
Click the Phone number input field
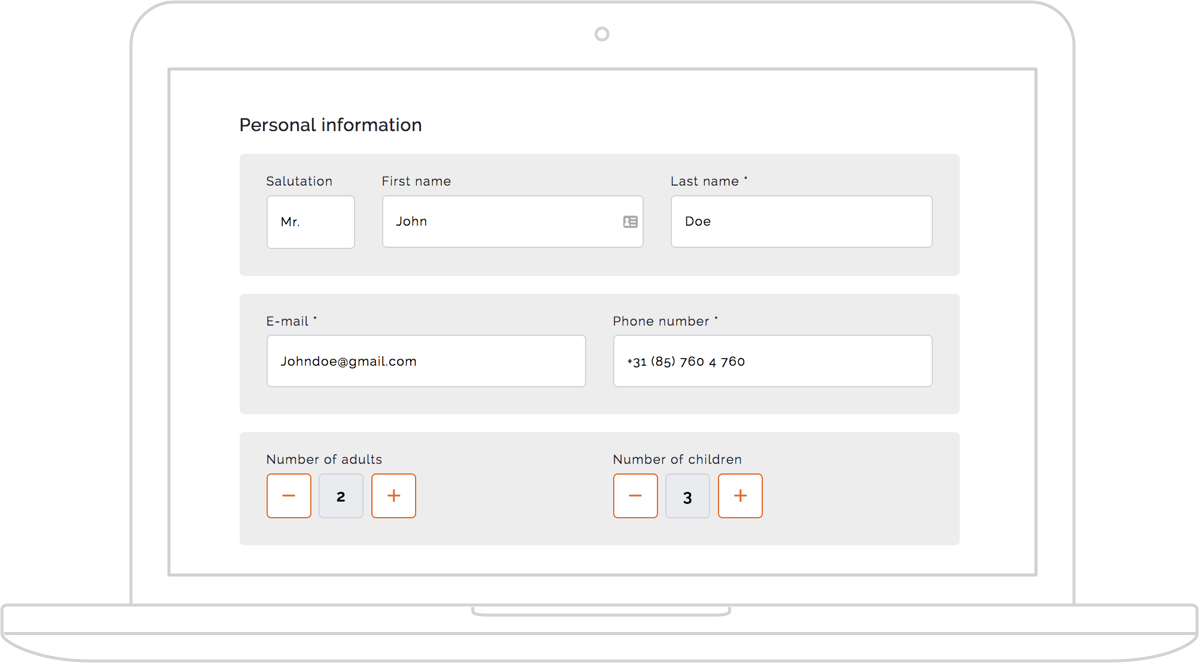pos(773,361)
